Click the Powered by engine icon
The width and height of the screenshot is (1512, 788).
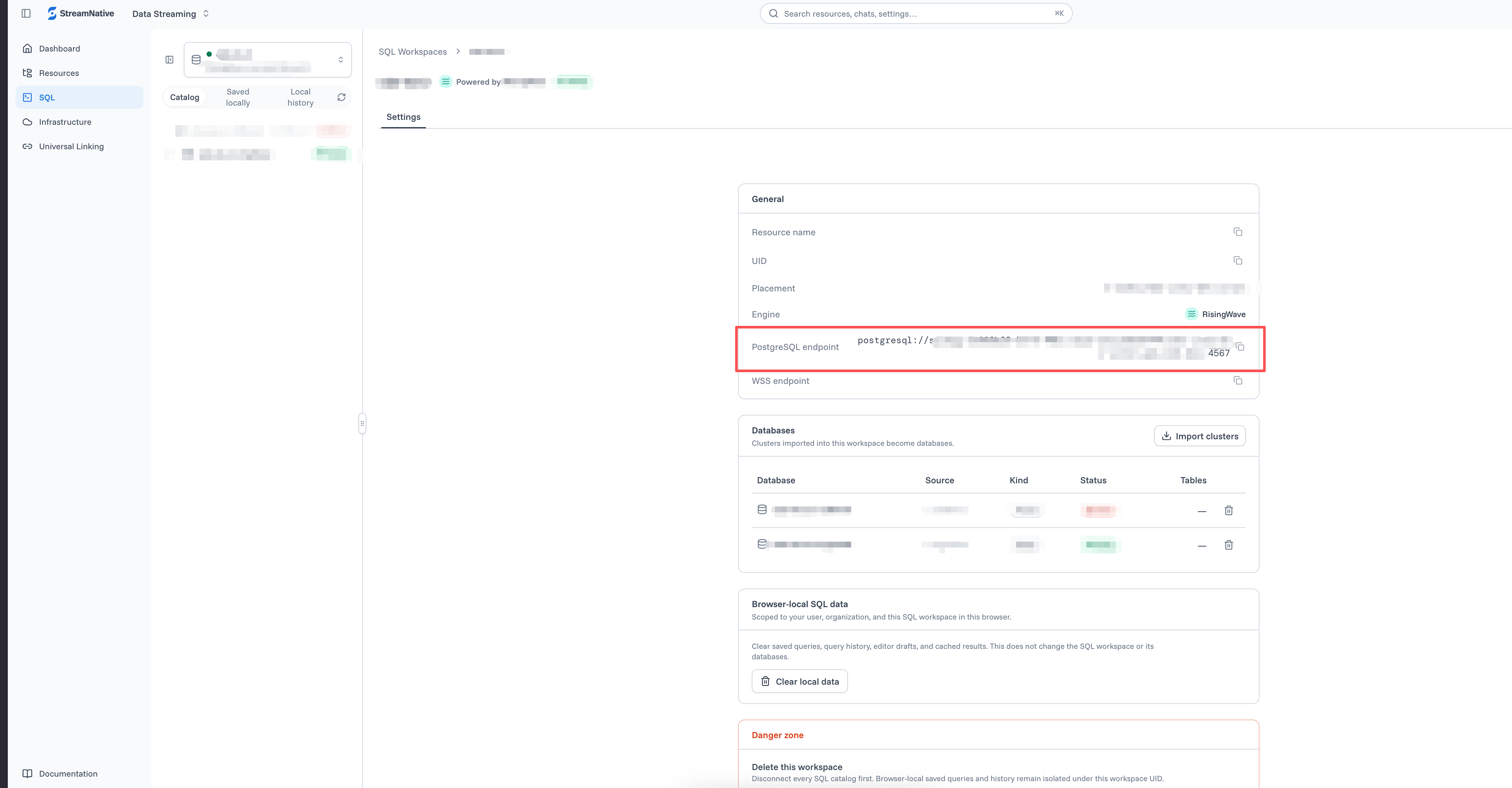pos(445,81)
